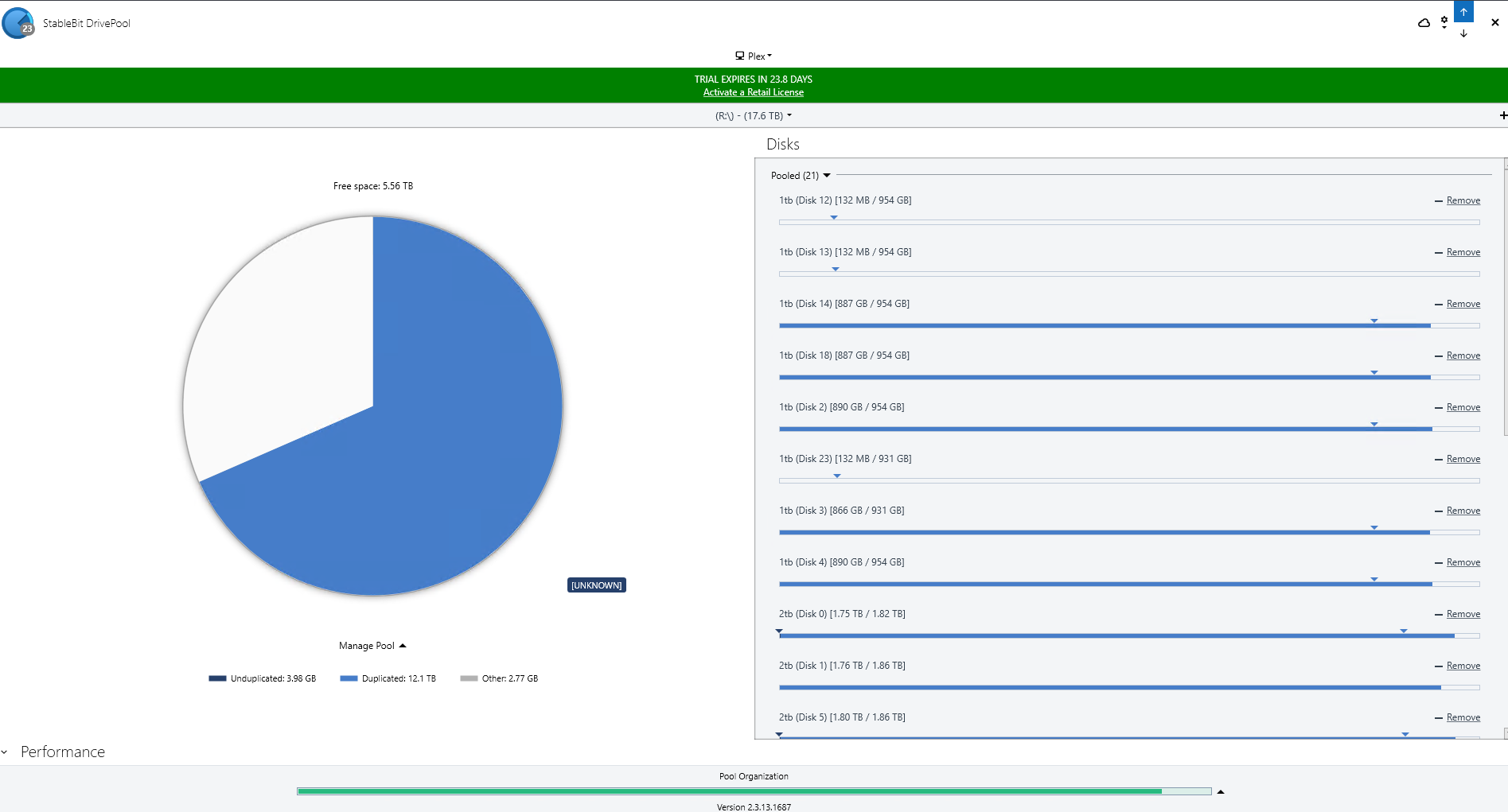The height and width of the screenshot is (812, 1508).
Task: Click Activate a Retail License link
Action: tap(753, 92)
